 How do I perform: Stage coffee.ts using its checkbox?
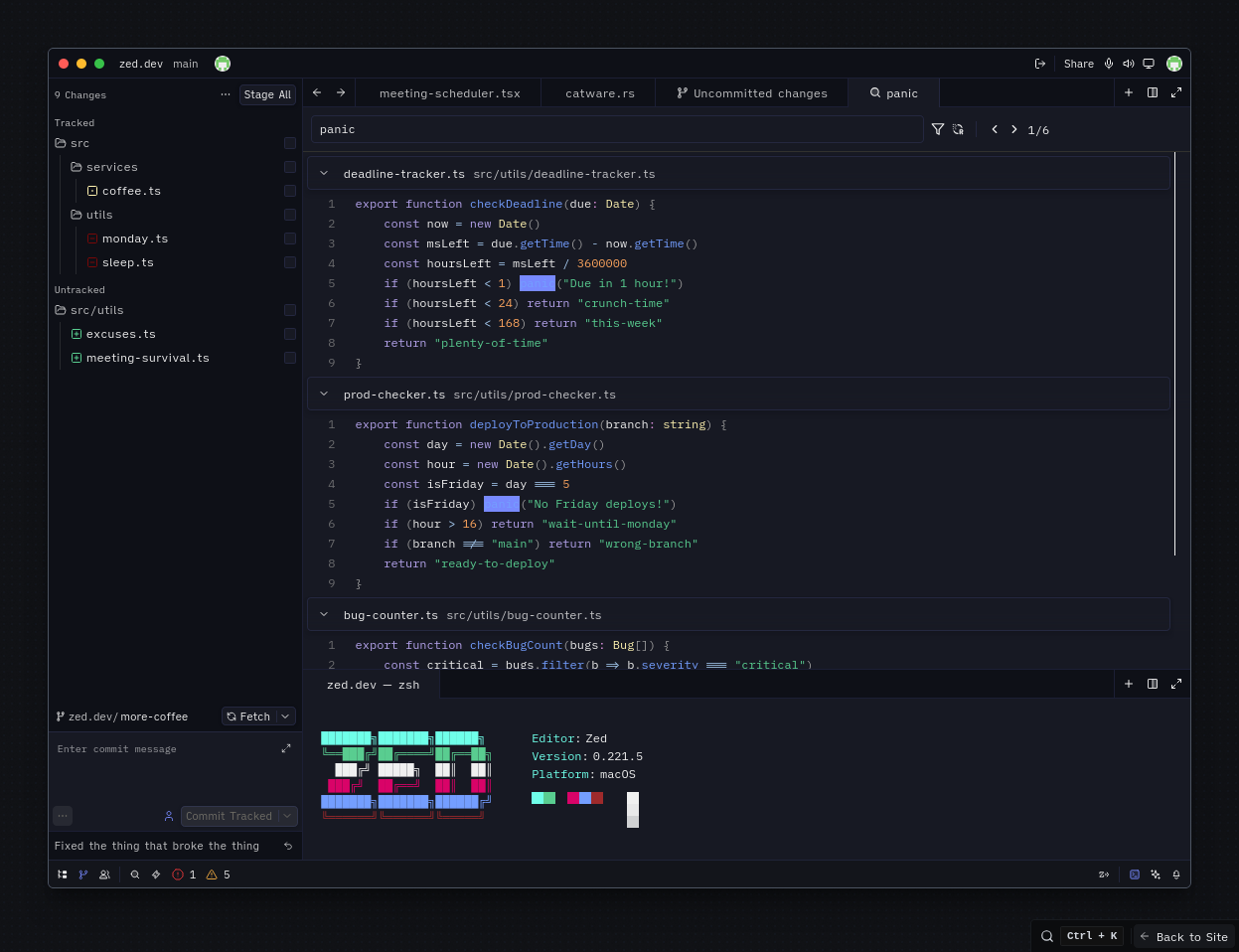pyautogui.click(x=289, y=191)
